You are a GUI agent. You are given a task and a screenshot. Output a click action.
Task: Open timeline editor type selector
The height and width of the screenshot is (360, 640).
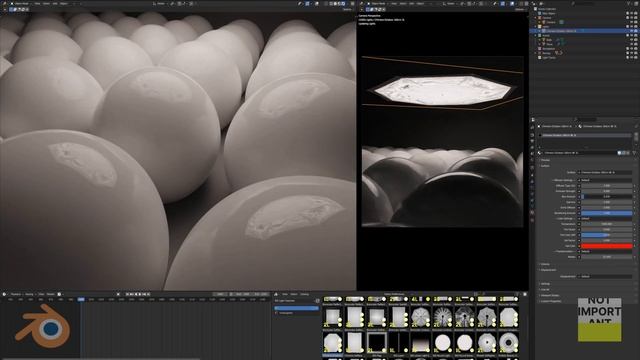click(5, 294)
